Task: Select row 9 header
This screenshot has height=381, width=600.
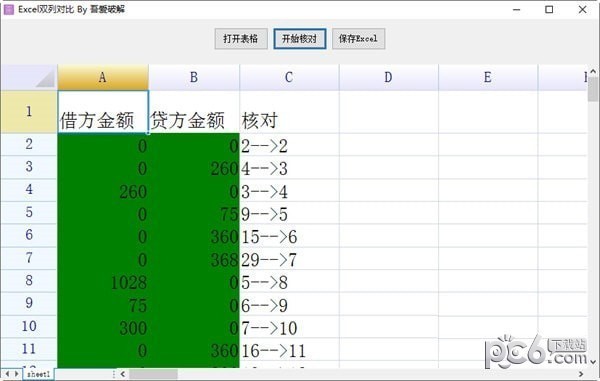Action: 29,303
